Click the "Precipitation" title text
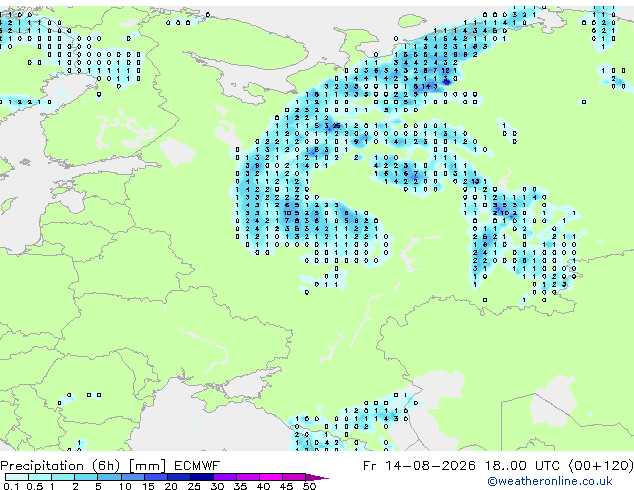This screenshot has height=490, width=634. click(42, 466)
